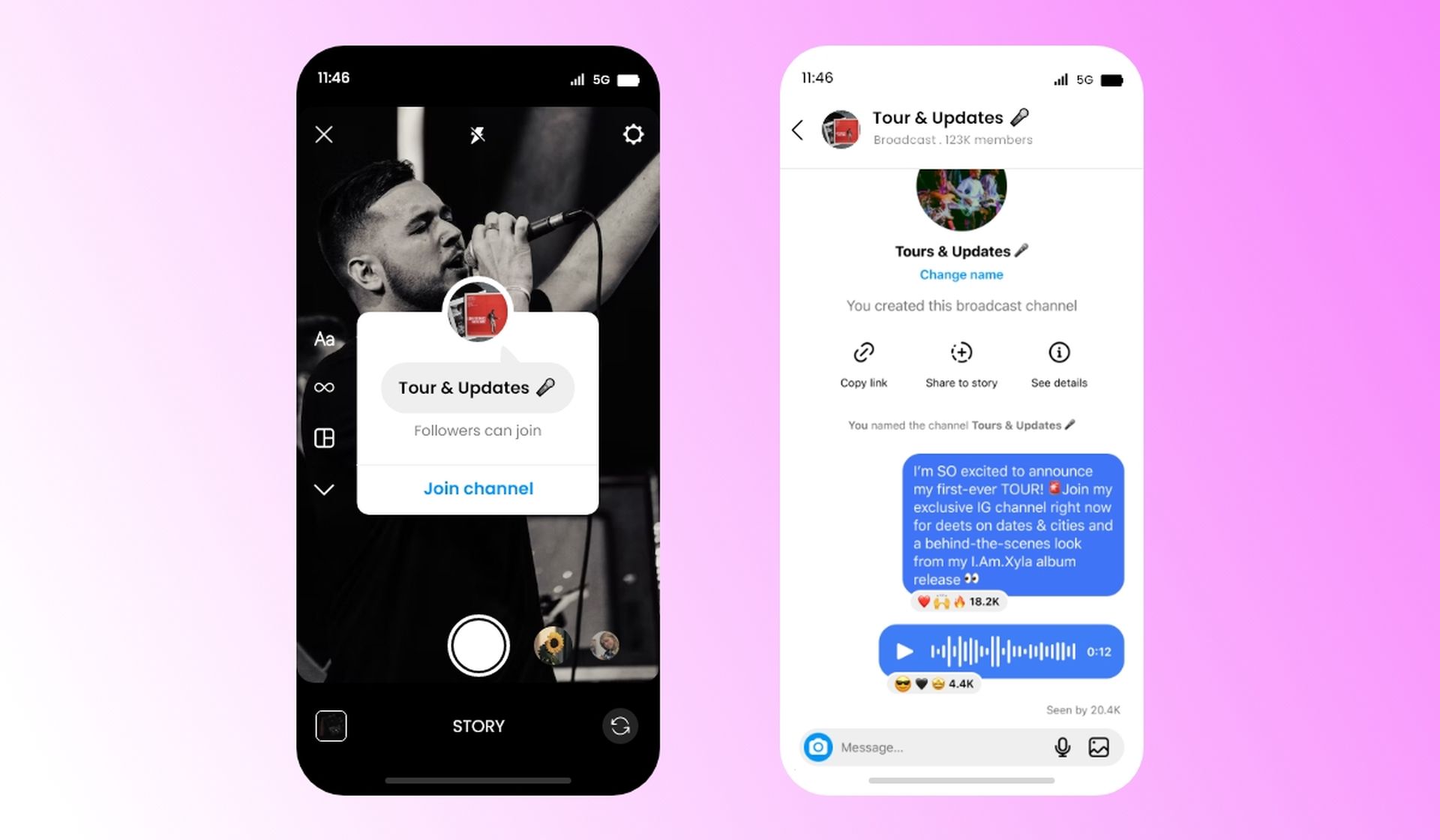
Task: Tap STORY mode tab label
Action: [x=478, y=725]
